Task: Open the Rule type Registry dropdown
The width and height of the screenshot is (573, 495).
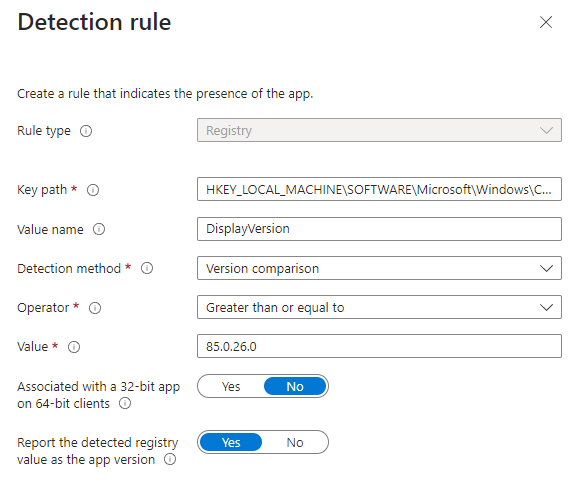Action: (x=379, y=130)
